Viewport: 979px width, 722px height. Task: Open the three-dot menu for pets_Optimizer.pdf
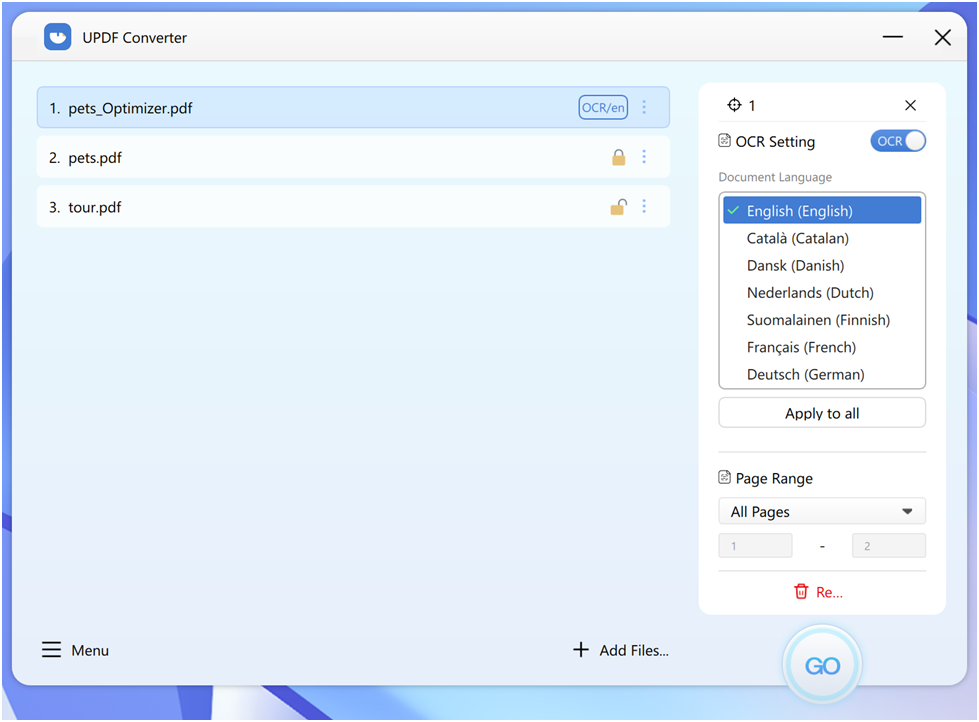644,107
